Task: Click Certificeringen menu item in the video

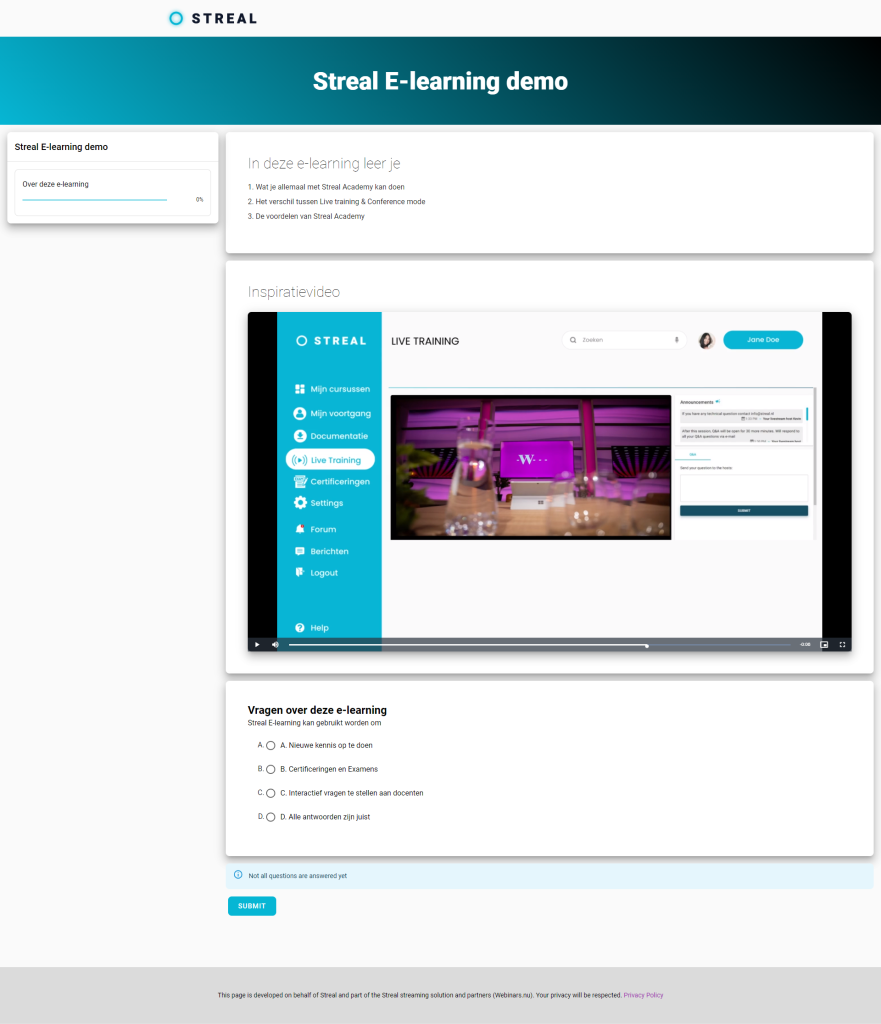Action: (x=332, y=481)
